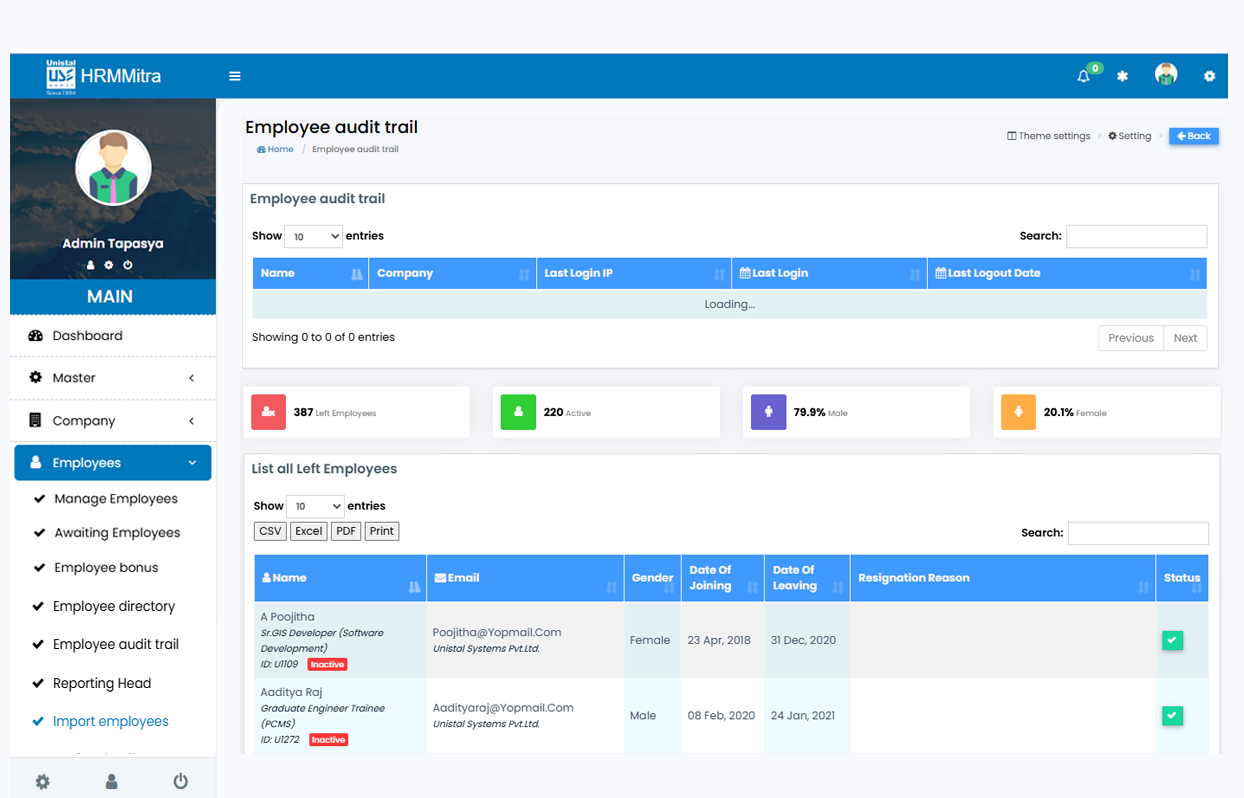Click the user avatar in top bar
The height and width of the screenshot is (798, 1244).
click(x=1165, y=75)
